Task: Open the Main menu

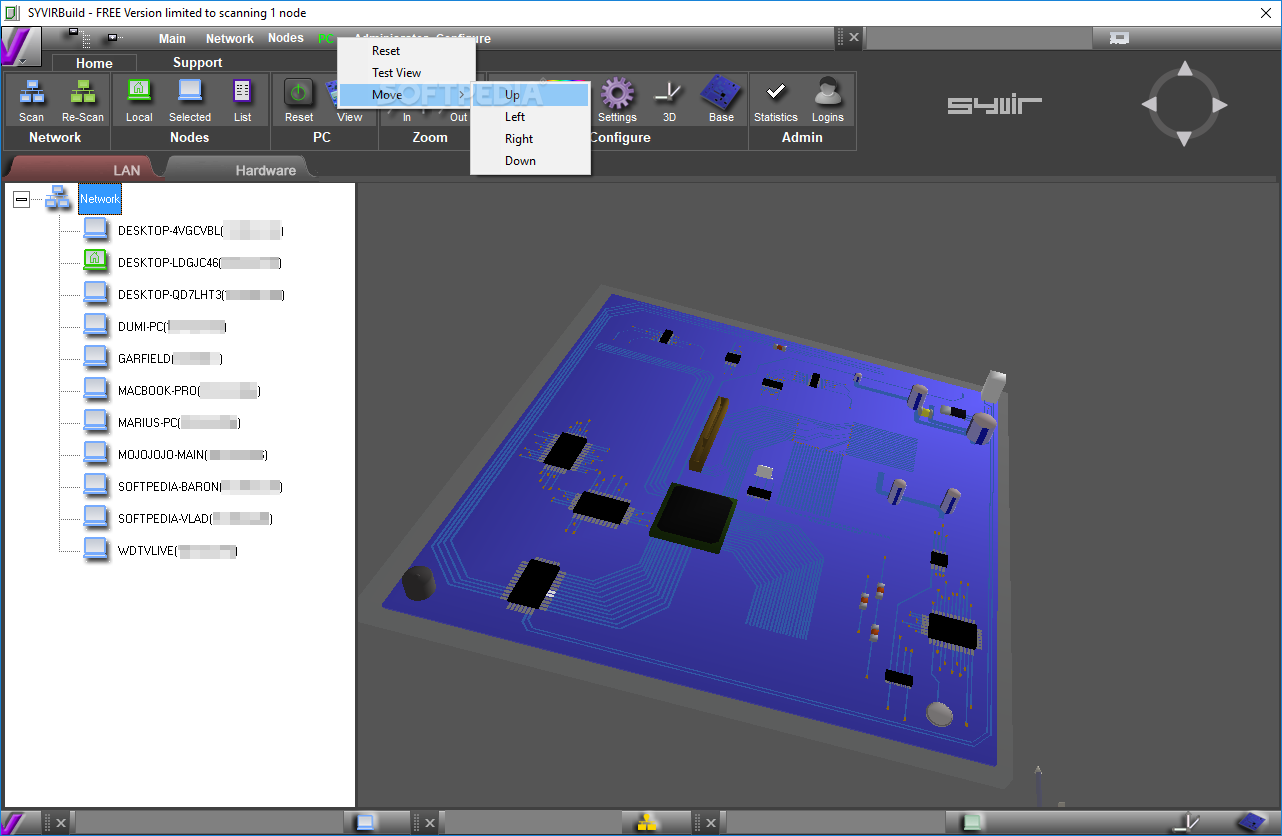Action: pyautogui.click(x=172, y=39)
